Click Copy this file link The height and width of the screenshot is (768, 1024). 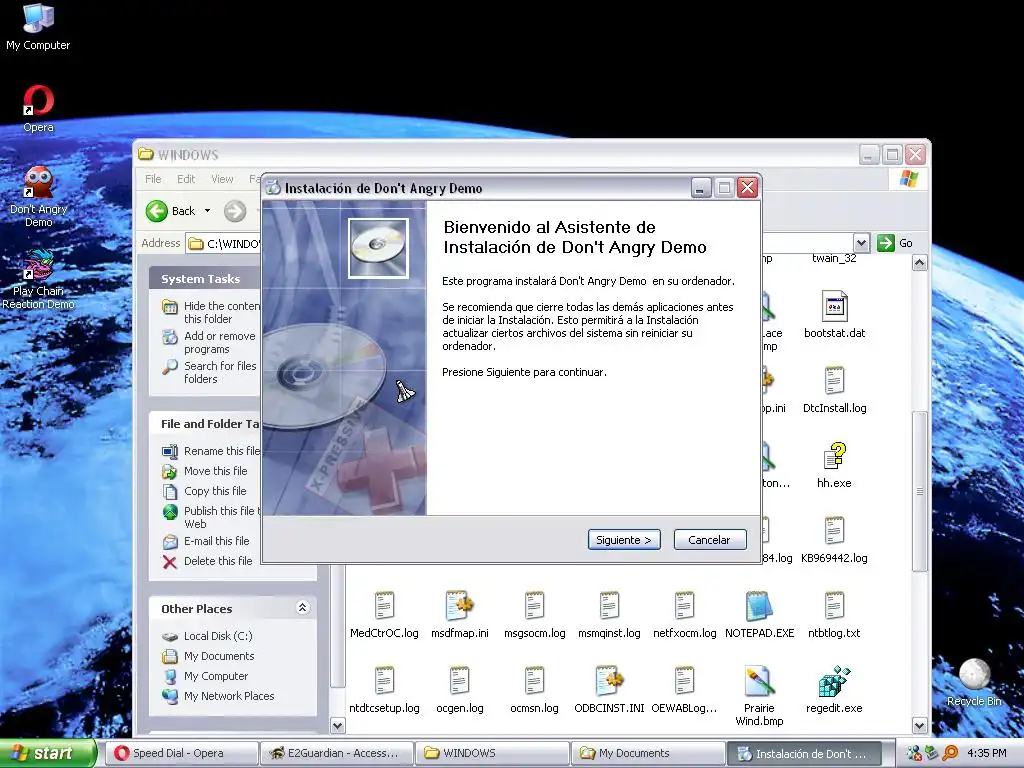pyautogui.click(x=204, y=491)
